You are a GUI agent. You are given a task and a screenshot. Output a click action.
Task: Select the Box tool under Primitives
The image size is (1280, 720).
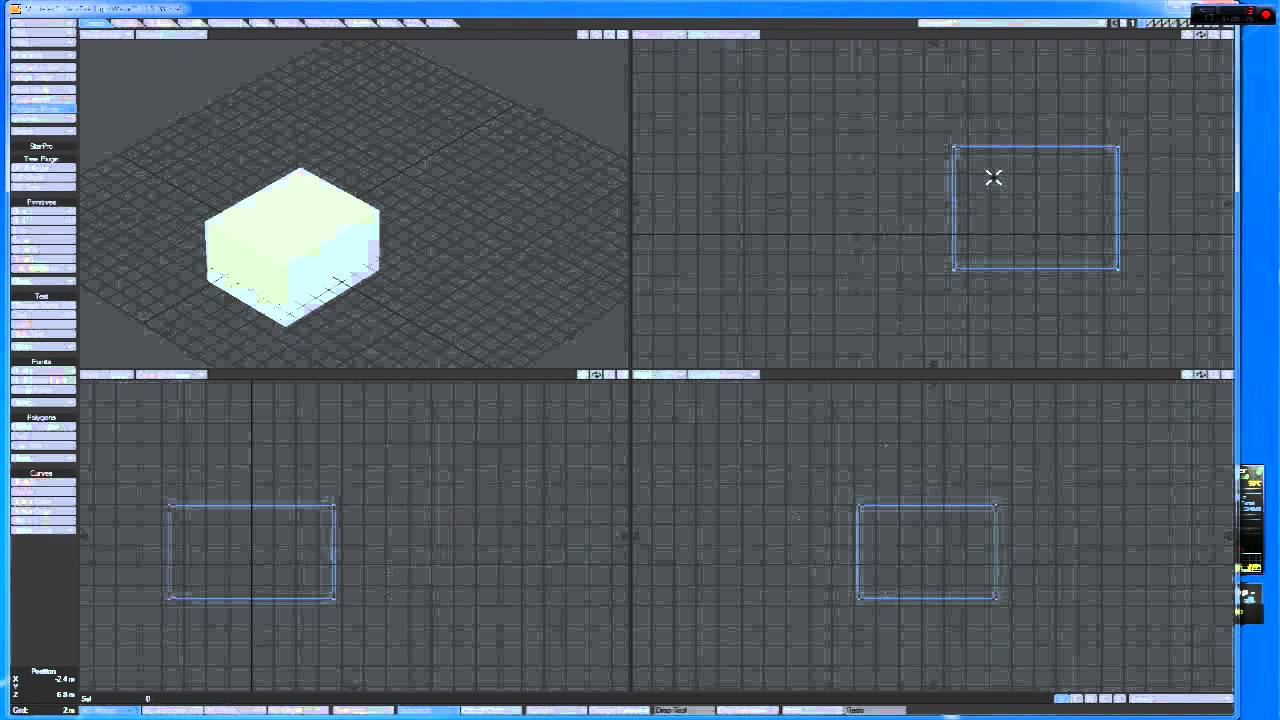[x=43, y=211]
